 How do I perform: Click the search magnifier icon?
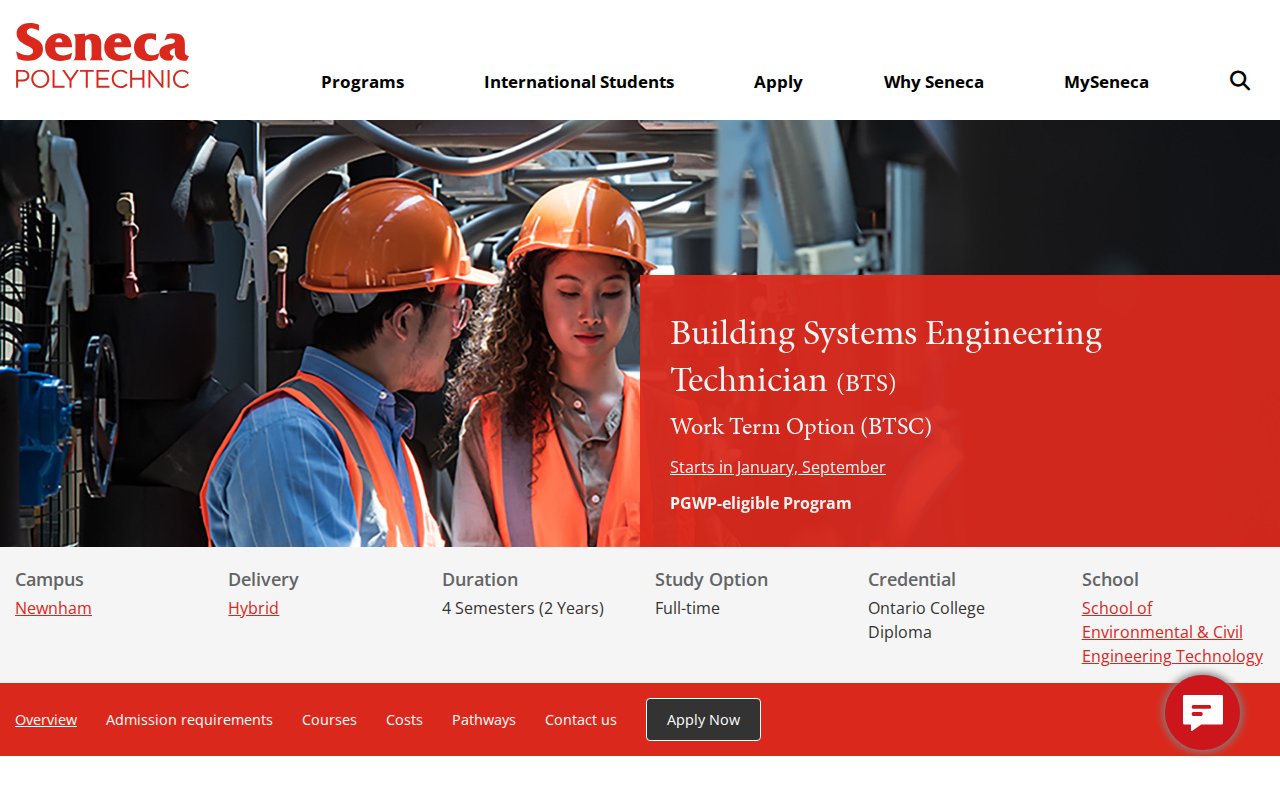[x=1240, y=81]
